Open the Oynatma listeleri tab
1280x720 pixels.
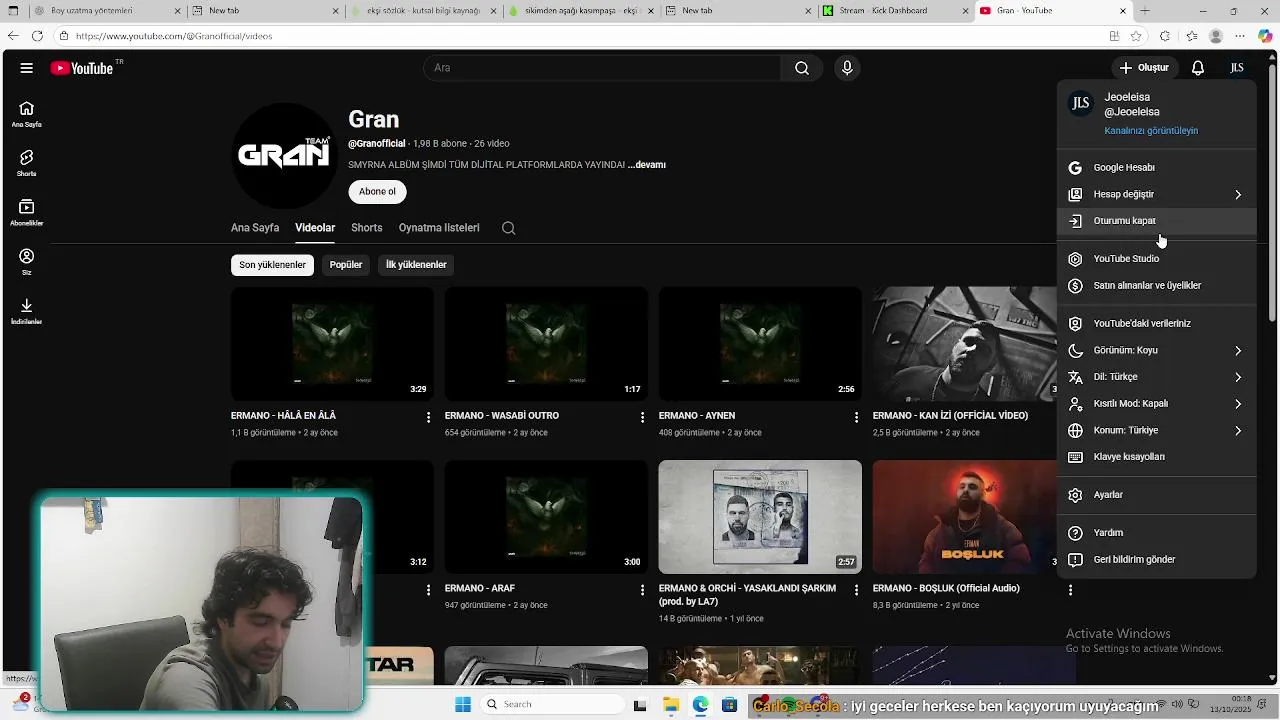click(x=439, y=228)
